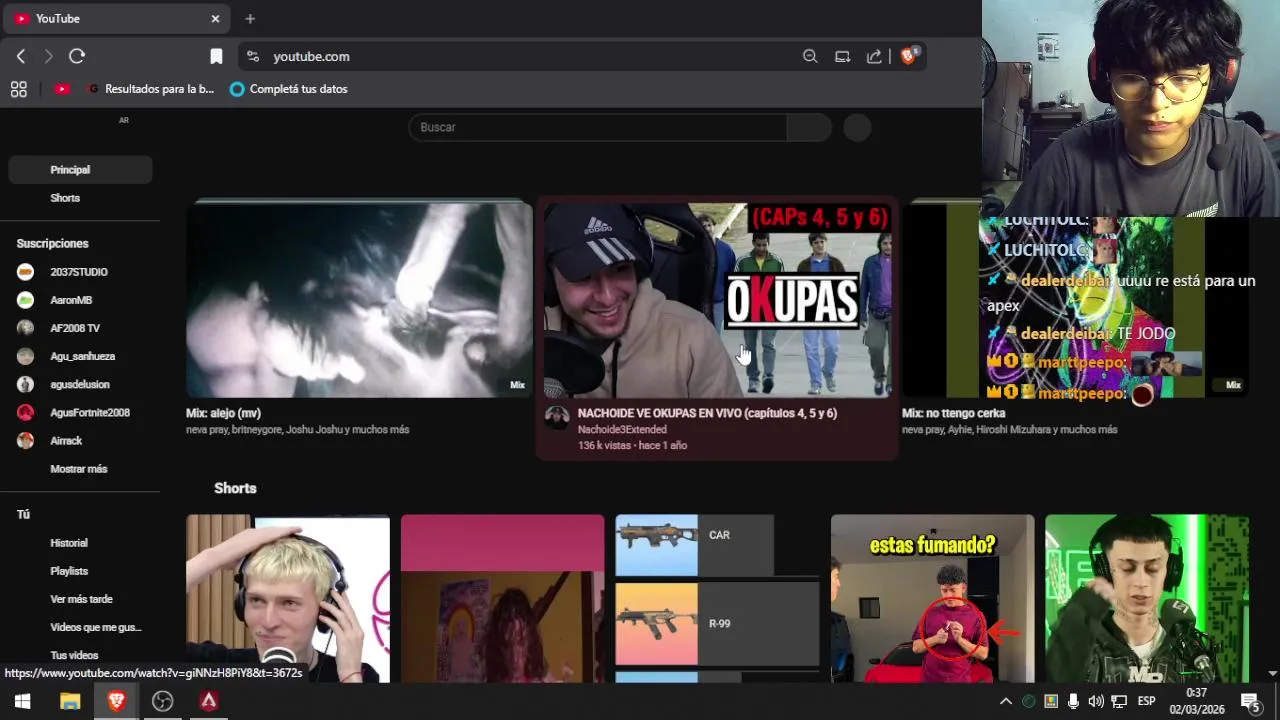Open Windows Start menu

click(x=22, y=701)
